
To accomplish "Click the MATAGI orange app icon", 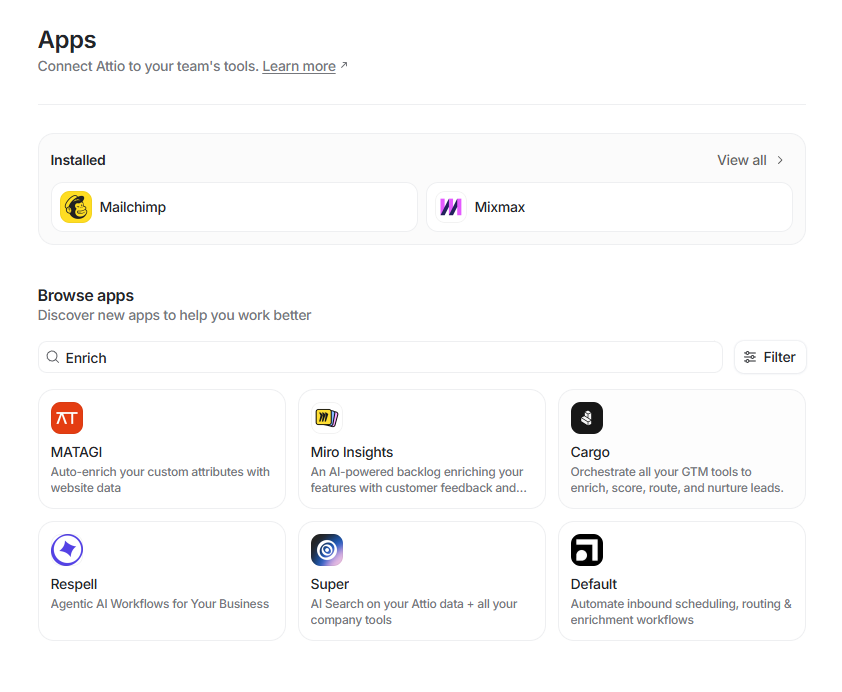I will point(67,418).
